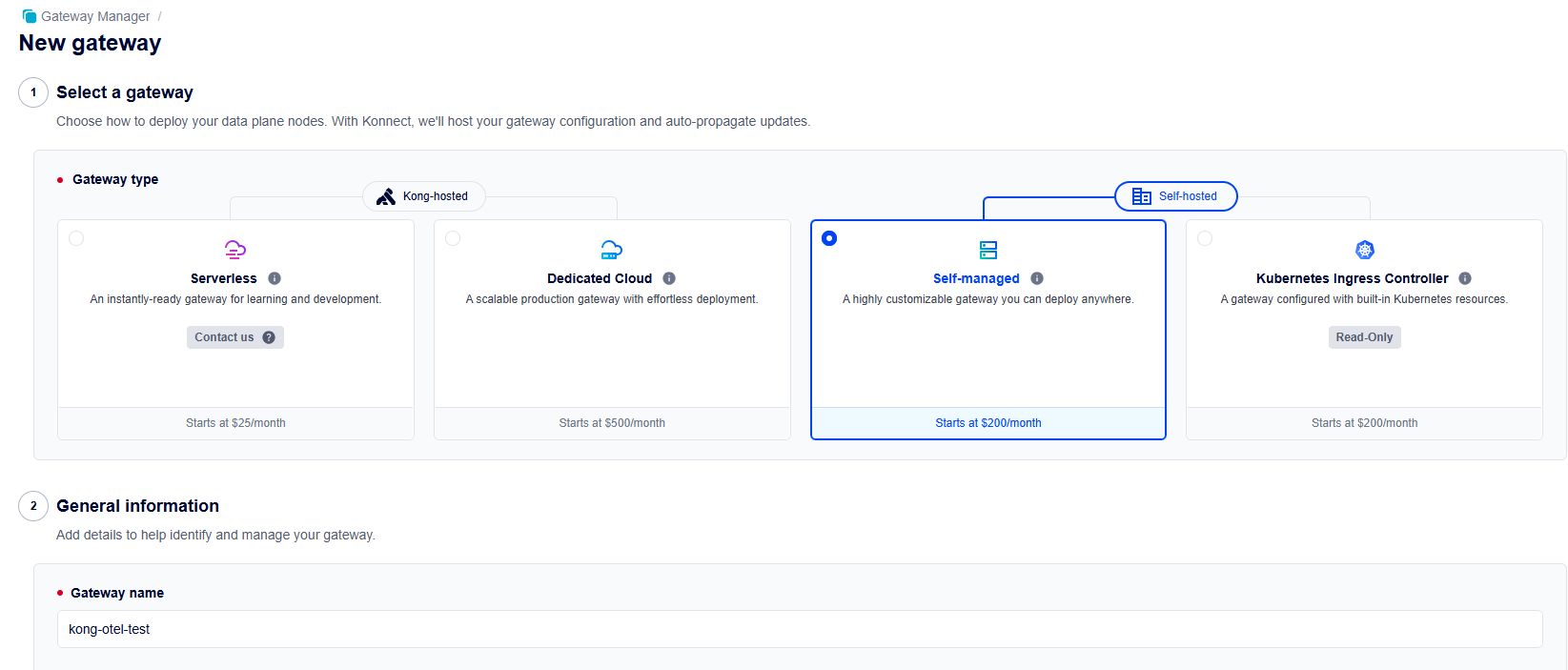
Task: Select the Kubernetes Ingress Controller radio button
Action: pos(1205,238)
